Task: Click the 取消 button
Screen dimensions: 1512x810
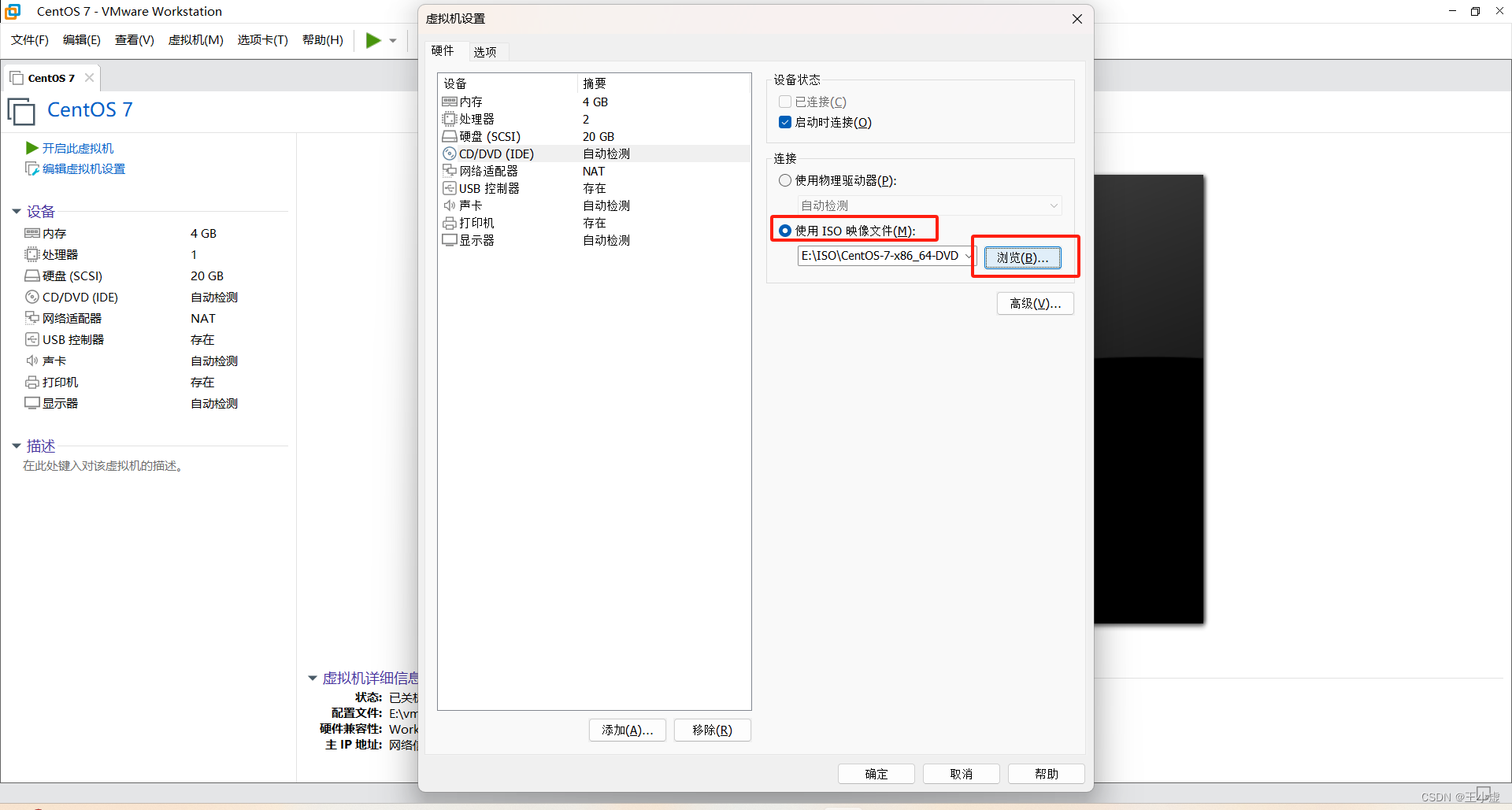Action: point(962,775)
